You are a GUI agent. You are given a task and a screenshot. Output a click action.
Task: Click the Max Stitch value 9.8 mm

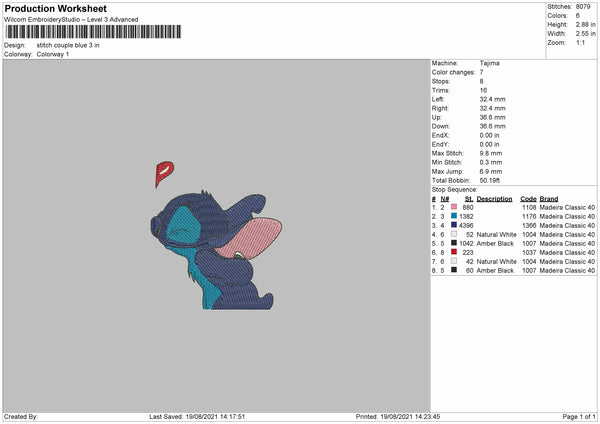(x=491, y=153)
